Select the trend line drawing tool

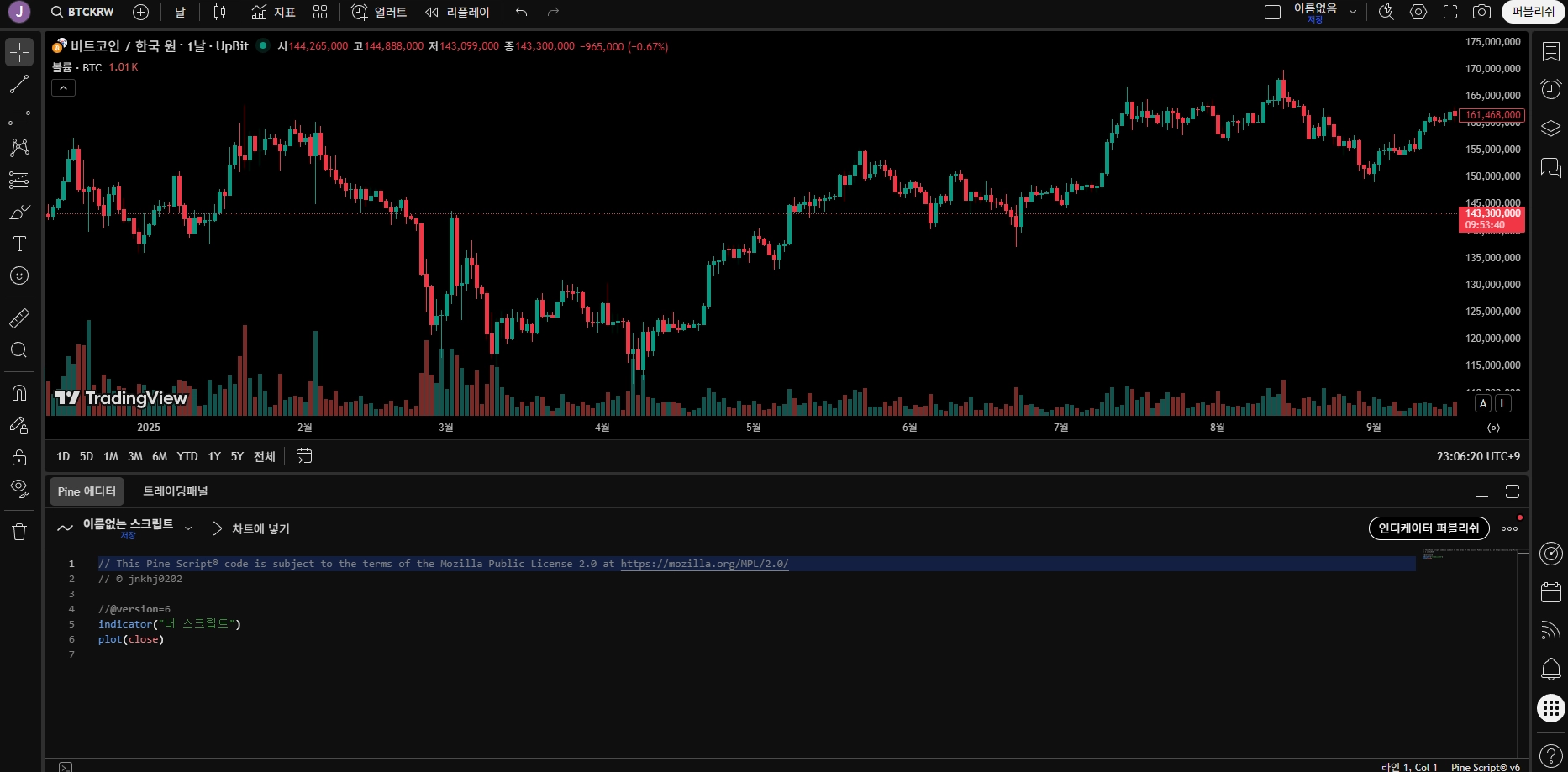19,84
